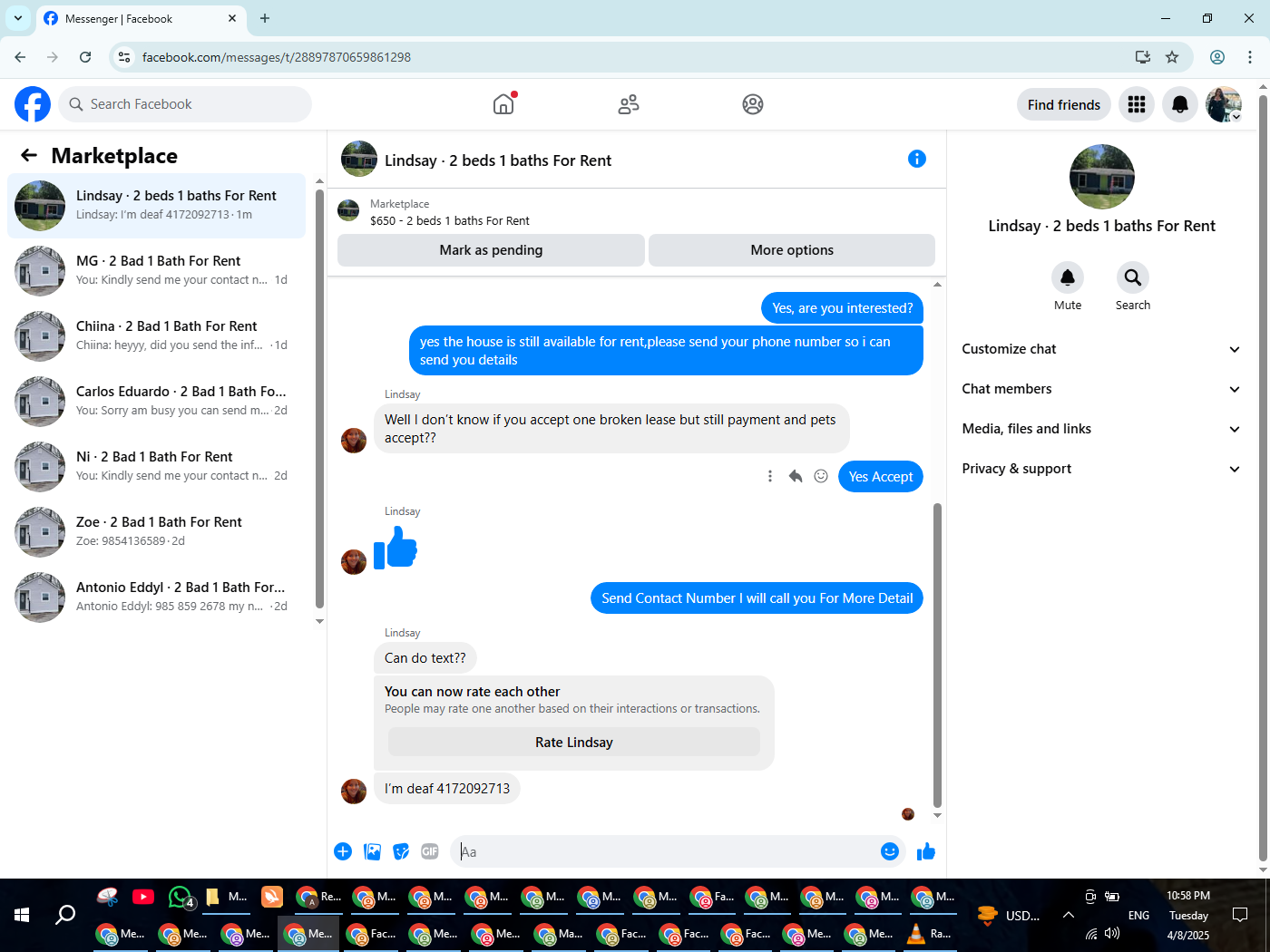The width and height of the screenshot is (1270, 952).
Task: Open MG 2 Bad 1 Bath conversation
Action: tap(156, 271)
